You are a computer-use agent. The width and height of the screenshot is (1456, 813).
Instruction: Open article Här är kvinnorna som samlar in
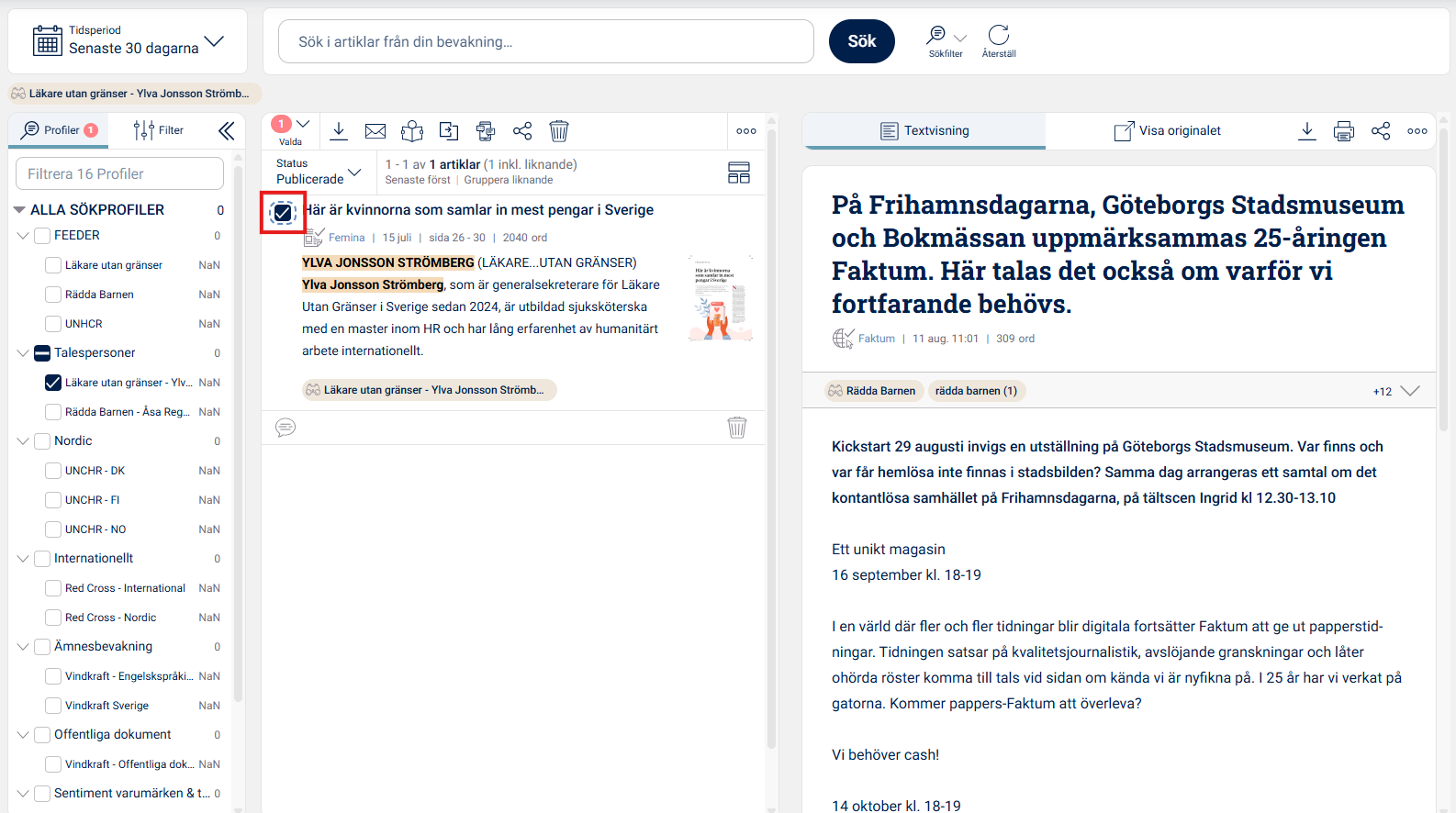click(x=479, y=210)
